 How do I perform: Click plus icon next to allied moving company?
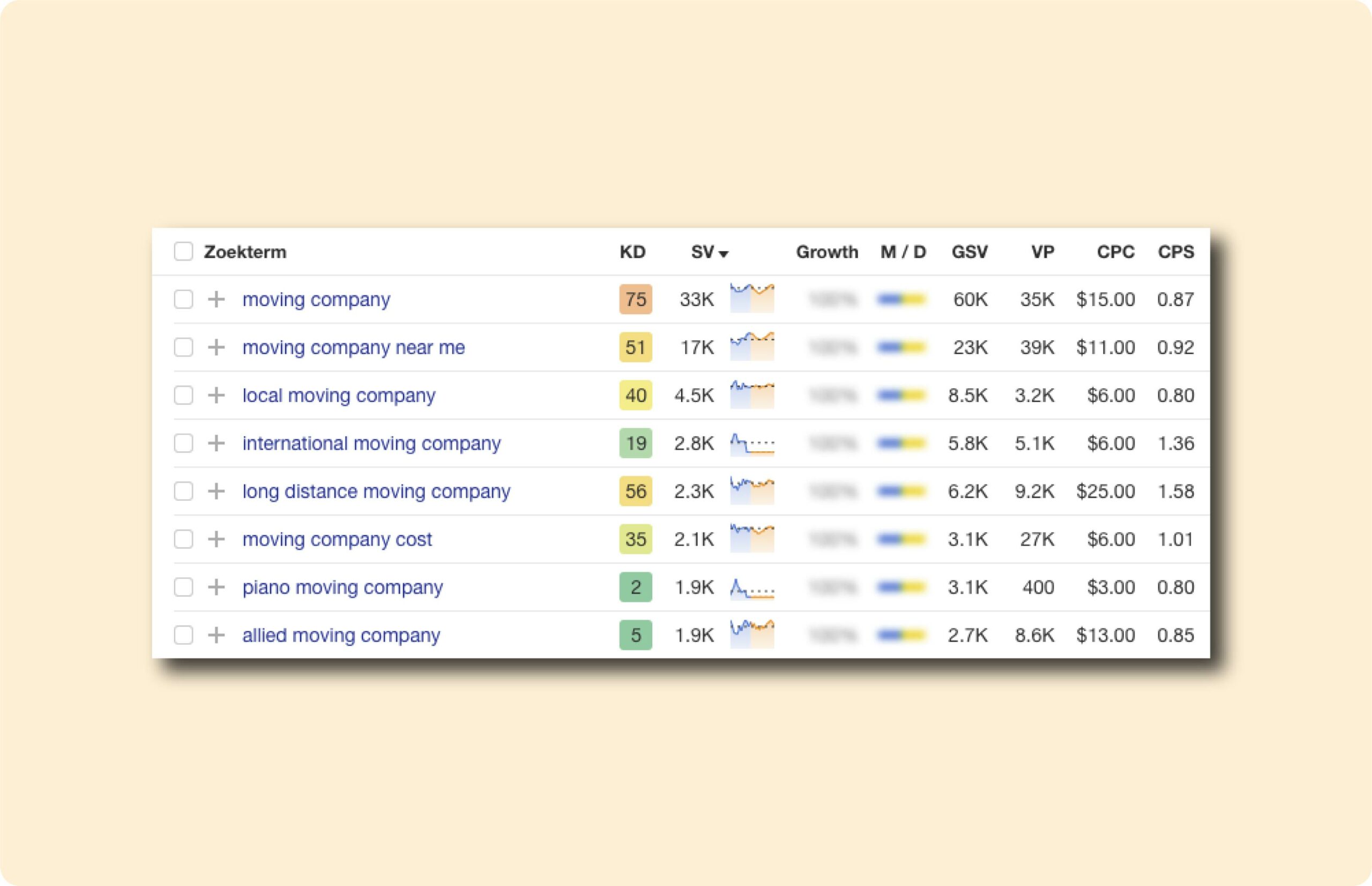(217, 635)
